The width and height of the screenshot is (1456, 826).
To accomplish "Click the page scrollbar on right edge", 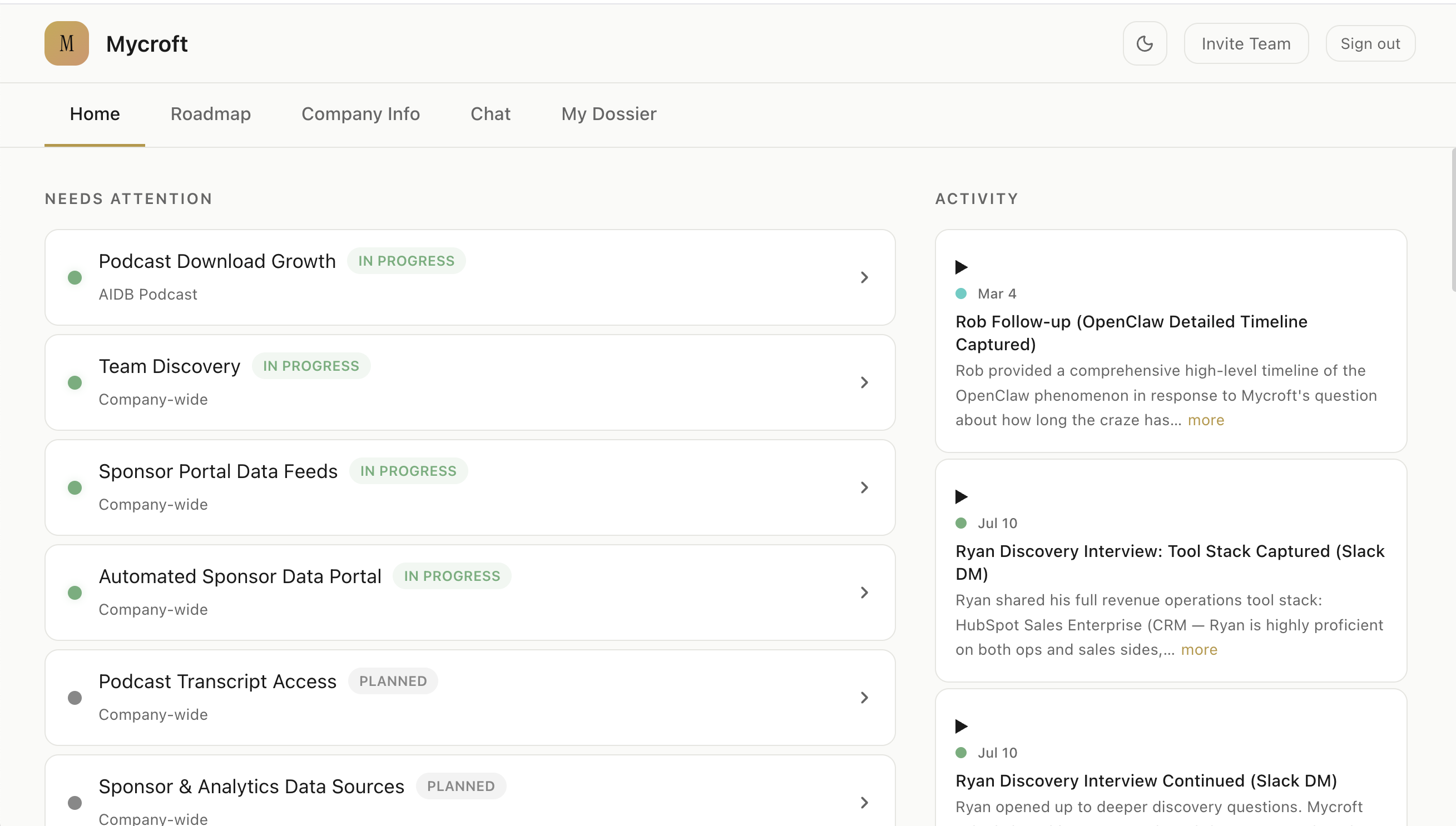I will (x=1453, y=221).
